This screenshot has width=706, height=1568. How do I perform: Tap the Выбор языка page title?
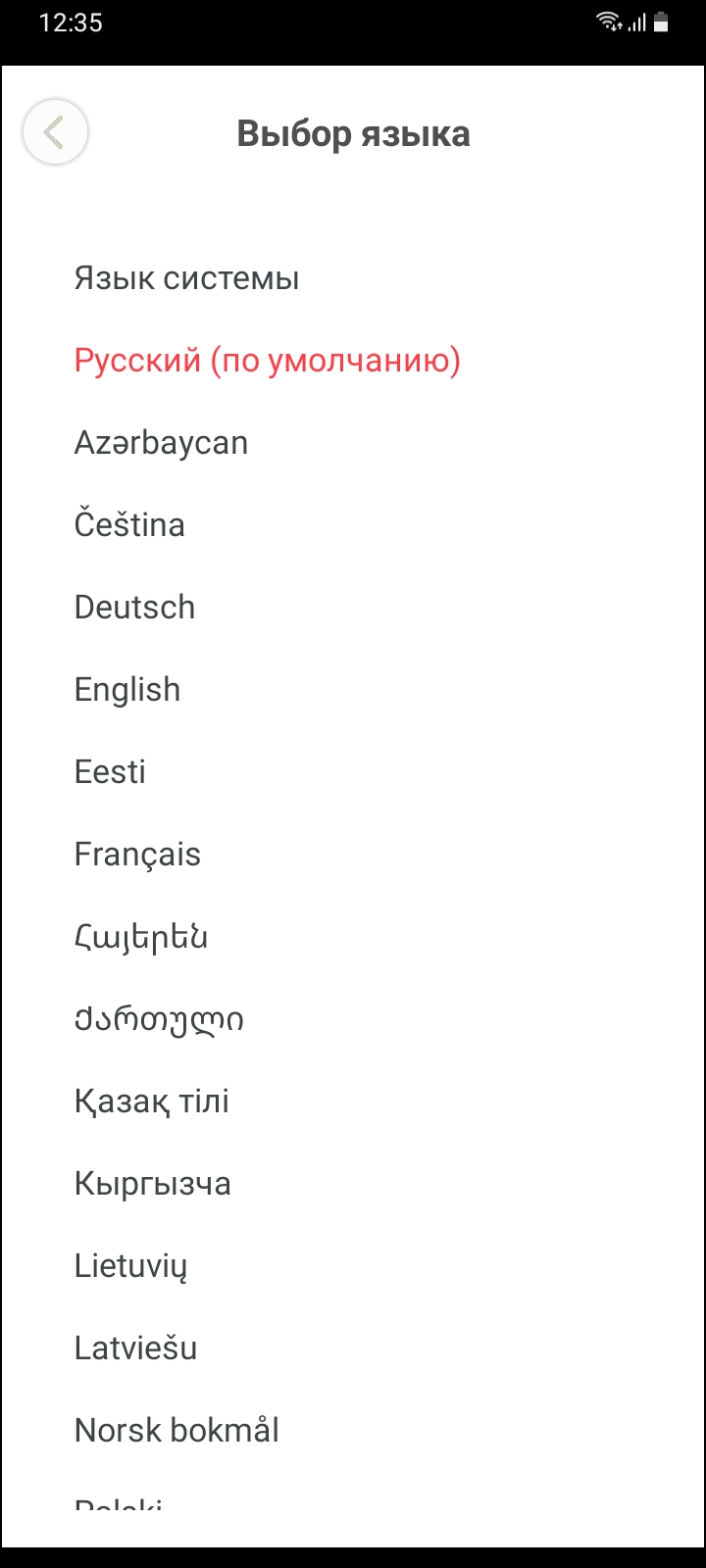[353, 134]
